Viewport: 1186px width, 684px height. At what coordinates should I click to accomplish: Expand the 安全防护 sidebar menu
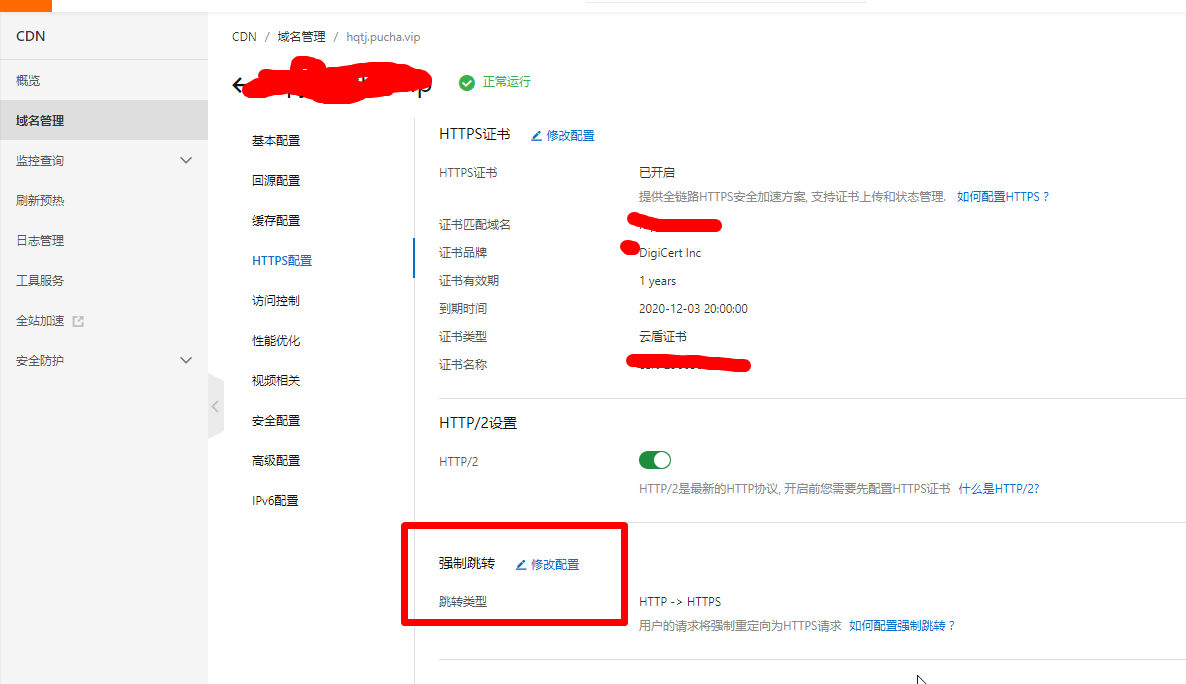[x=185, y=360]
